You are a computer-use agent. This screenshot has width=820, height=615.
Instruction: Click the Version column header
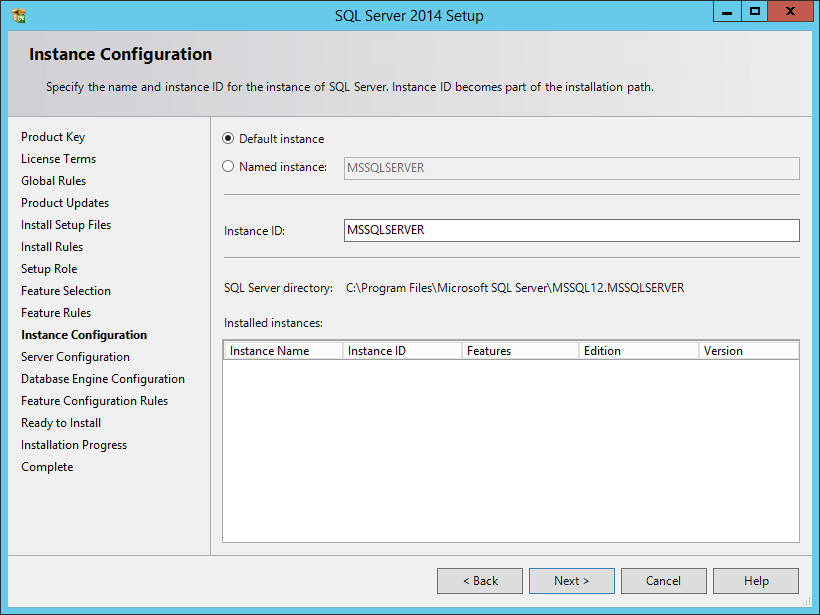pyautogui.click(x=749, y=351)
